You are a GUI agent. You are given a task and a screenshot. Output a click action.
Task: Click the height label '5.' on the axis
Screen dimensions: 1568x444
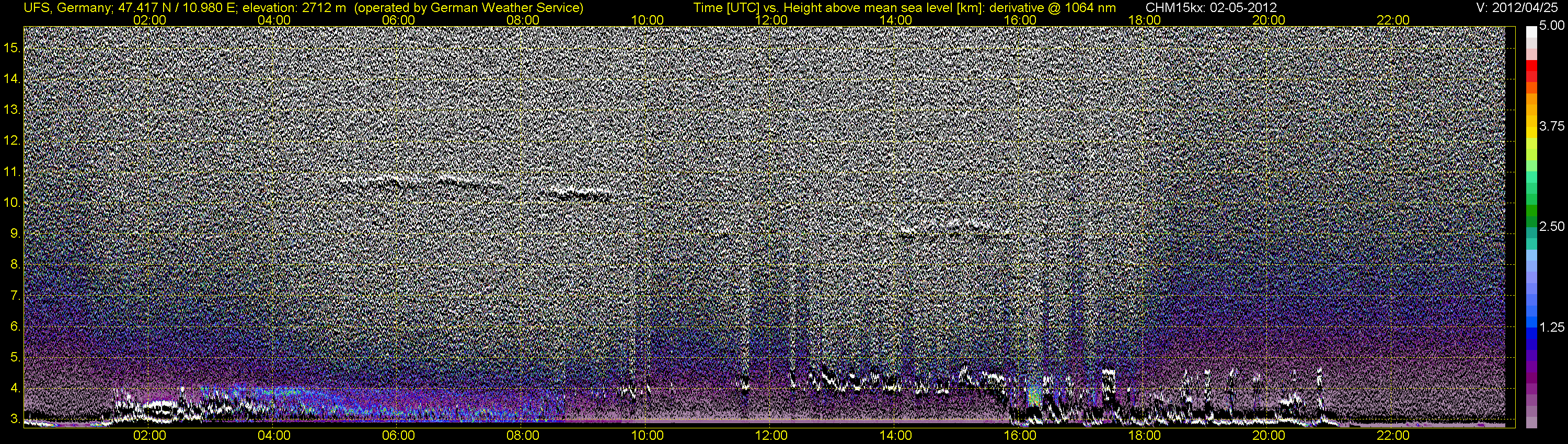pyautogui.click(x=15, y=358)
